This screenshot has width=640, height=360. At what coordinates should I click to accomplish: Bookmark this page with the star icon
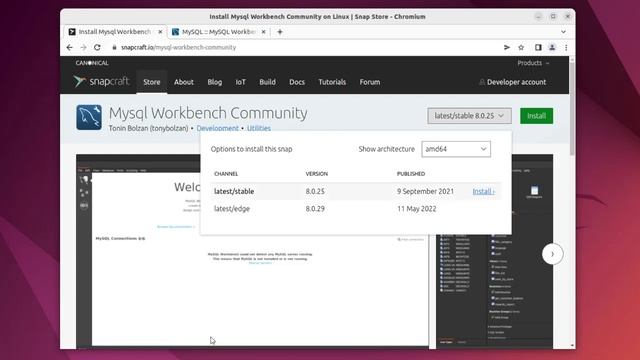521,47
